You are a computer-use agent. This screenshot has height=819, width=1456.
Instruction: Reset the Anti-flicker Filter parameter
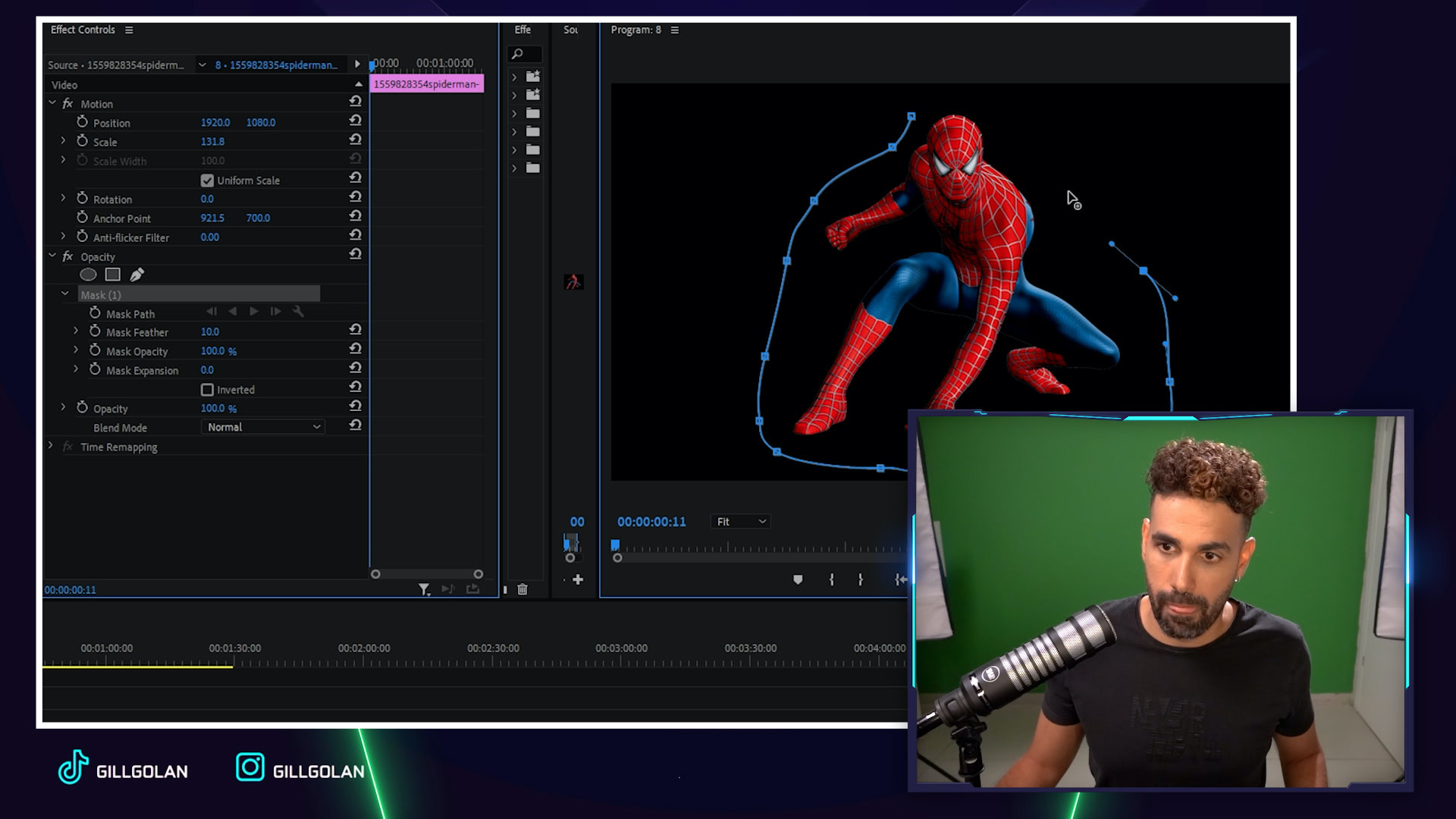pyautogui.click(x=355, y=235)
